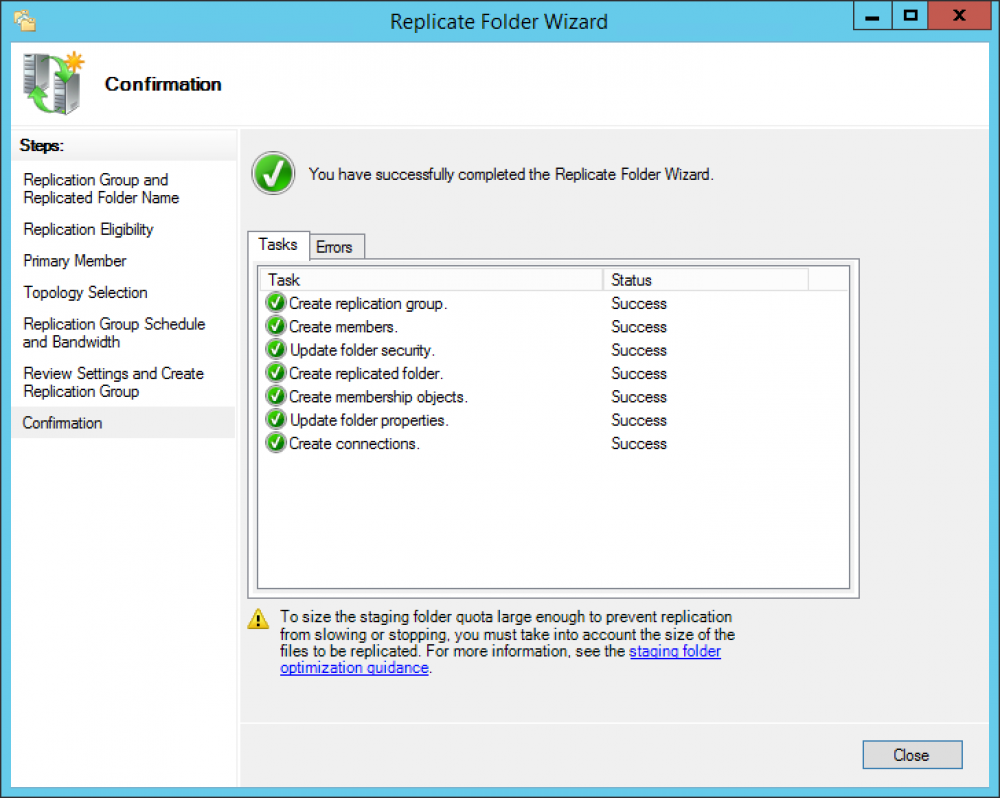Maximize the wizard window
This screenshot has height=798, width=1000.
click(x=910, y=16)
